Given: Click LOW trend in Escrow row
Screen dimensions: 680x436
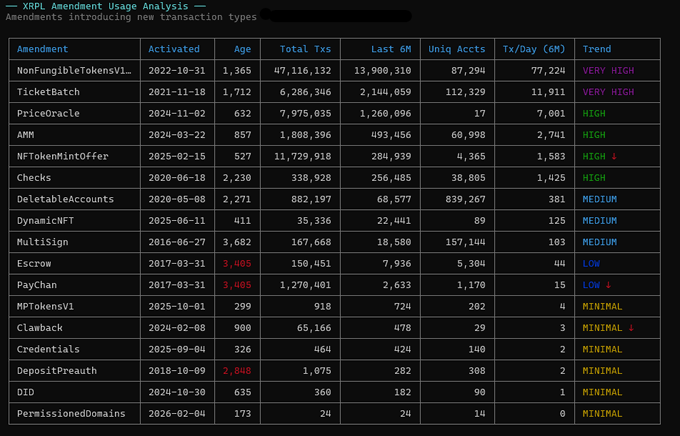Looking at the screenshot, I should point(591,264).
